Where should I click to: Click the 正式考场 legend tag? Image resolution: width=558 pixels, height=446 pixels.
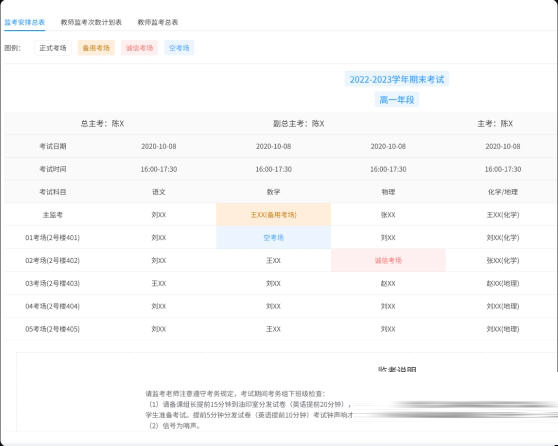point(53,48)
